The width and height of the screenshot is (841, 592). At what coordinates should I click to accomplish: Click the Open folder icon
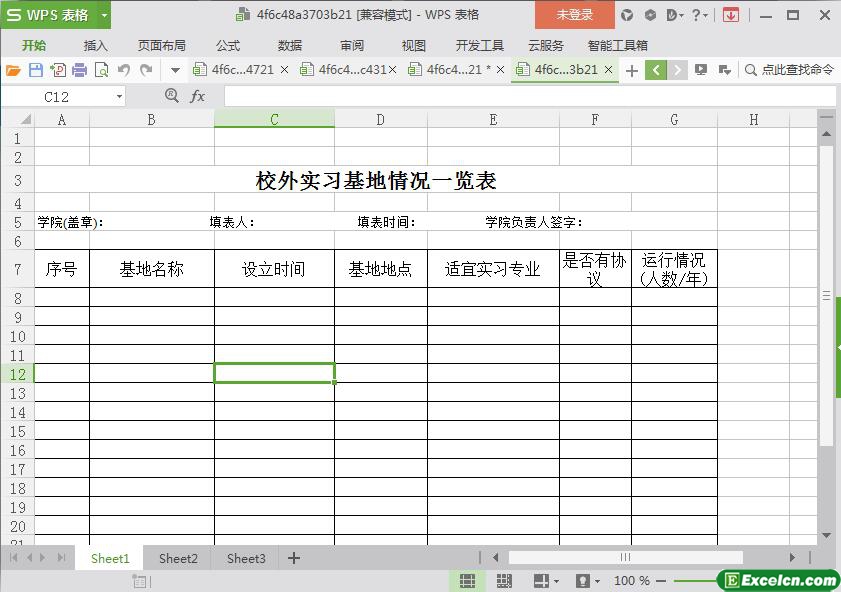[x=13, y=70]
